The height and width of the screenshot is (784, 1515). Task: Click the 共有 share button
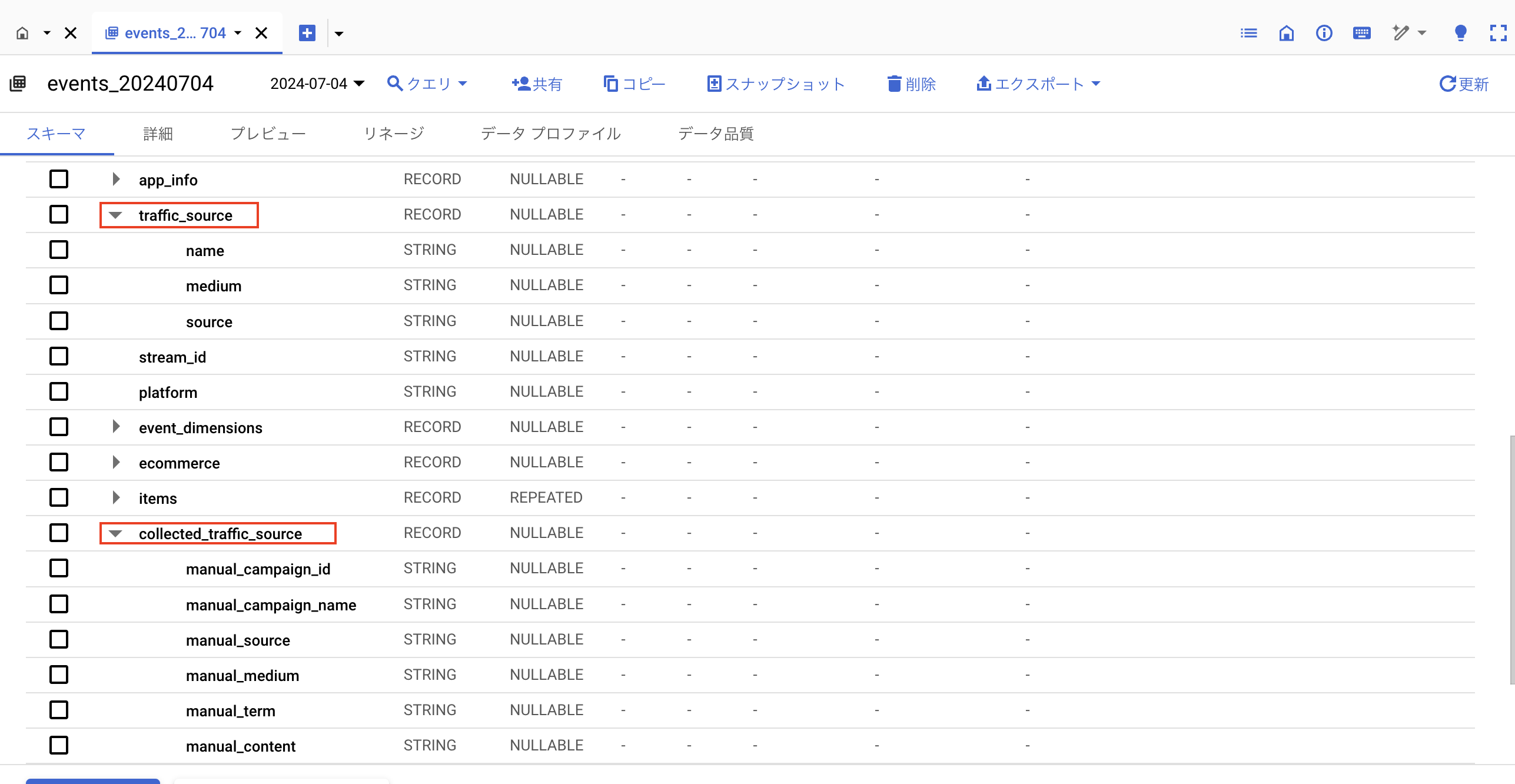537,84
